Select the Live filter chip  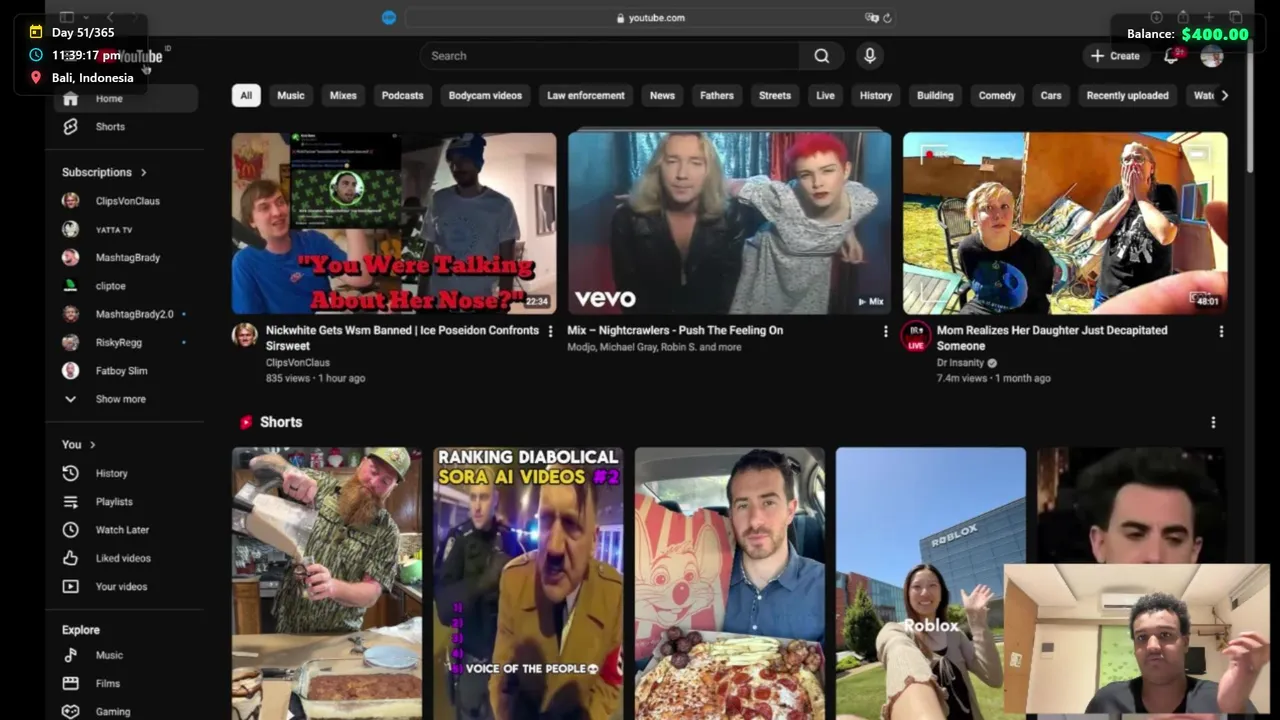tap(825, 96)
